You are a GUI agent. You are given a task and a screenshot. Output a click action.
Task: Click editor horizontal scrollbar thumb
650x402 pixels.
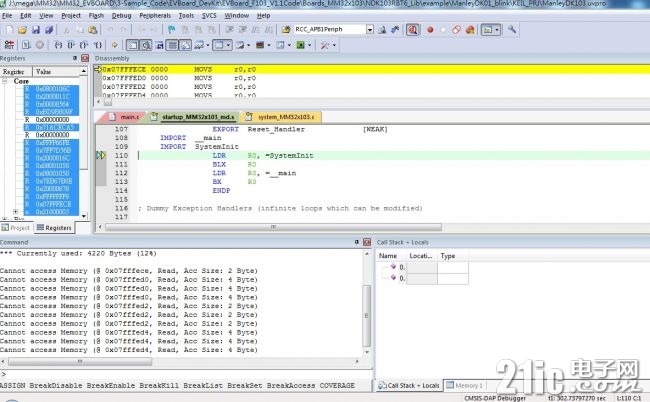point(273,227)
